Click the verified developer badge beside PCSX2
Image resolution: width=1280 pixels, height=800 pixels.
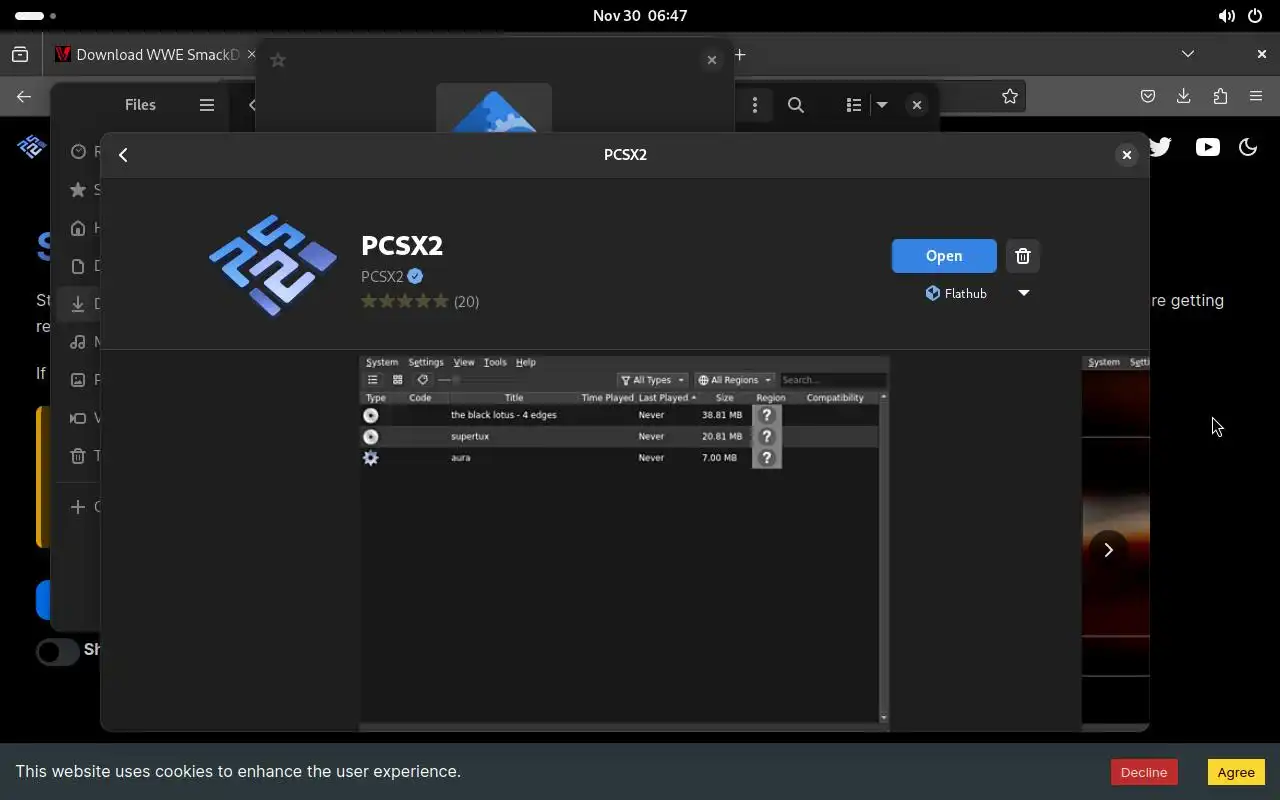pos(415,277)
